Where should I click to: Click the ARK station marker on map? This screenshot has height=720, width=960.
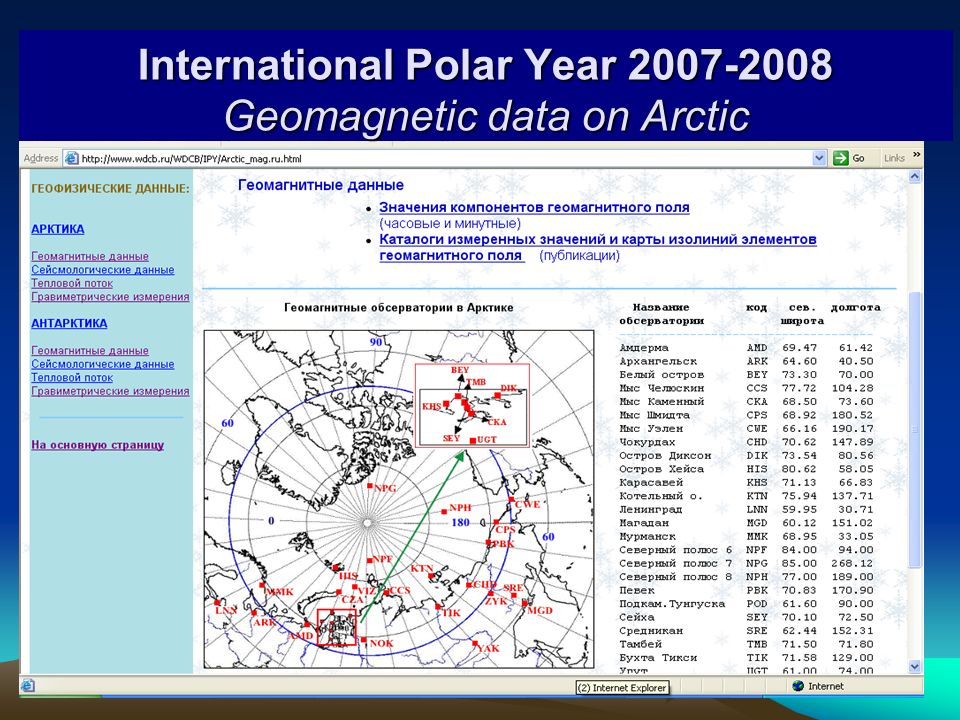coord(255,611)
